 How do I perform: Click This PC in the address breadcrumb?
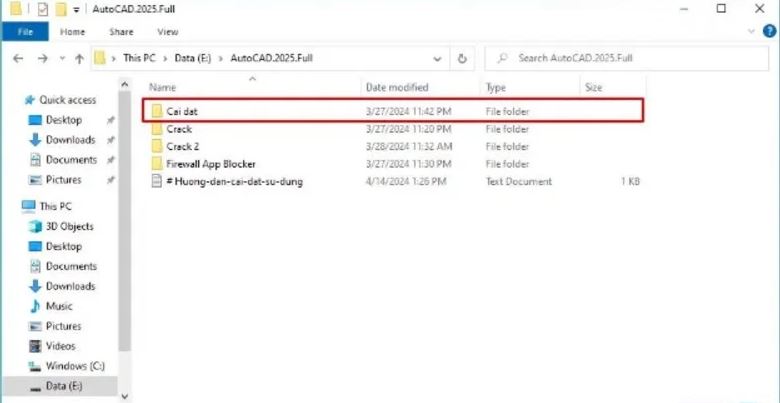139,58
